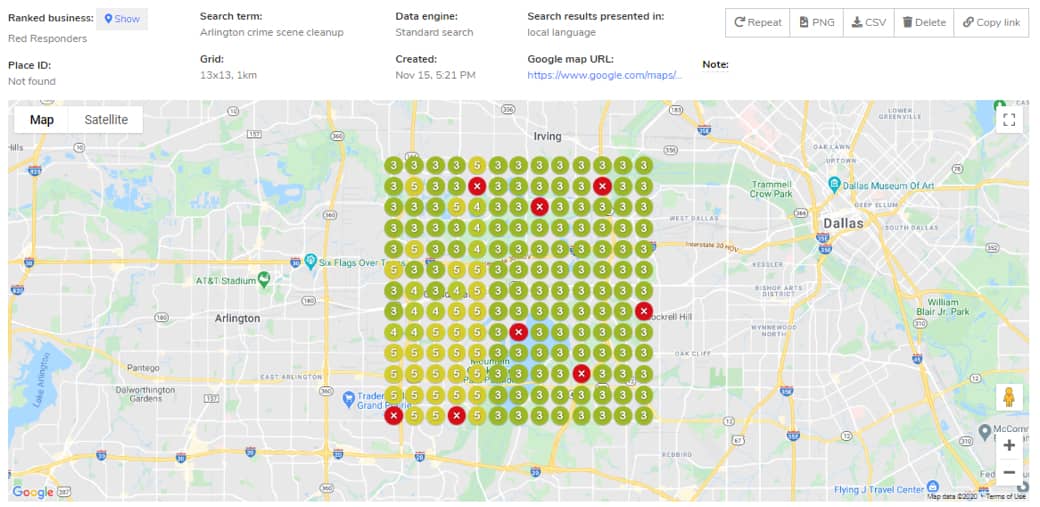
Task: Switch to Satellite map view
Action: coord(106,120)
